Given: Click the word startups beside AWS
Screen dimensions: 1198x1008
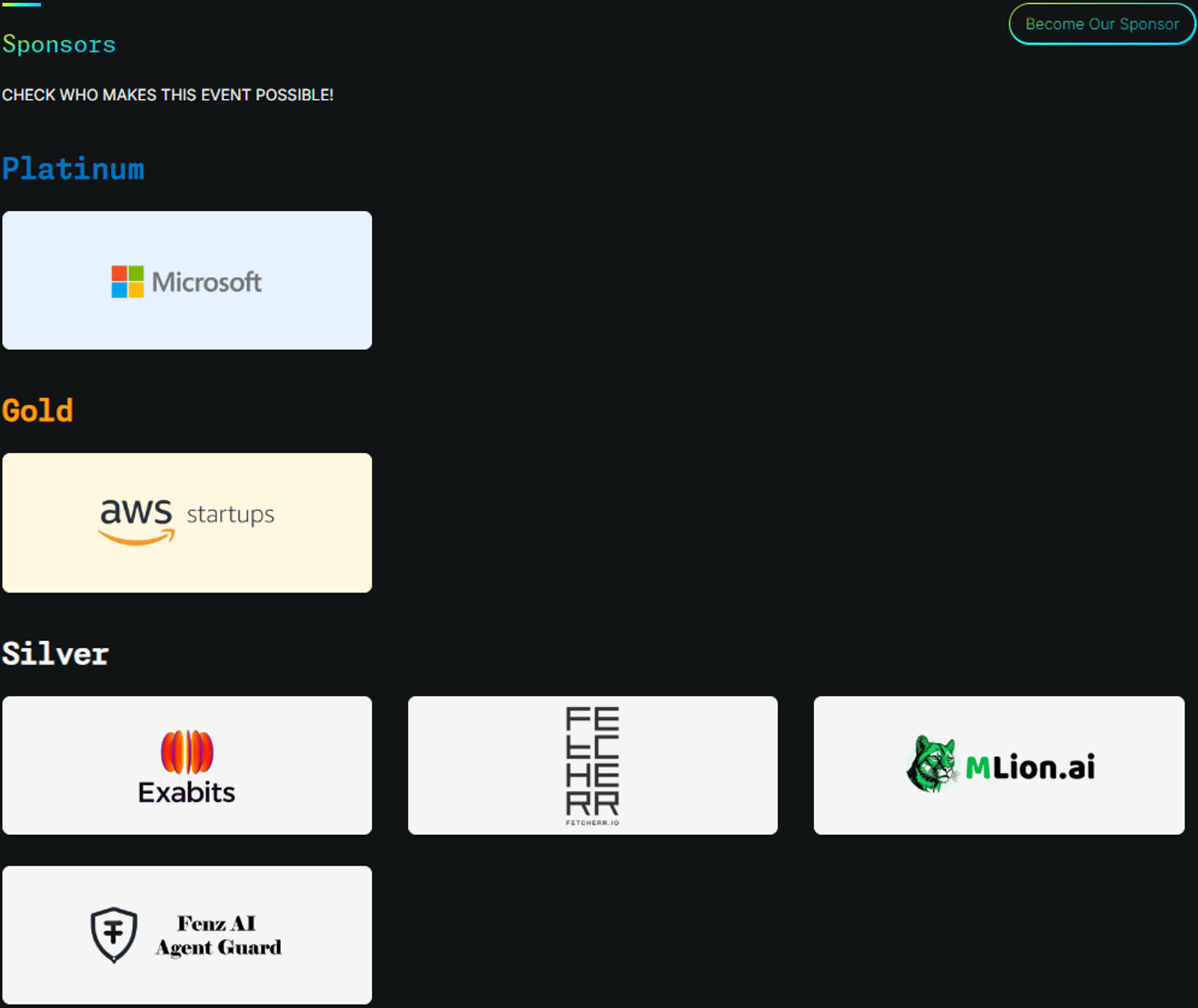Looking at the screenshot, I should pyautogui.click(x=231, y=514).
